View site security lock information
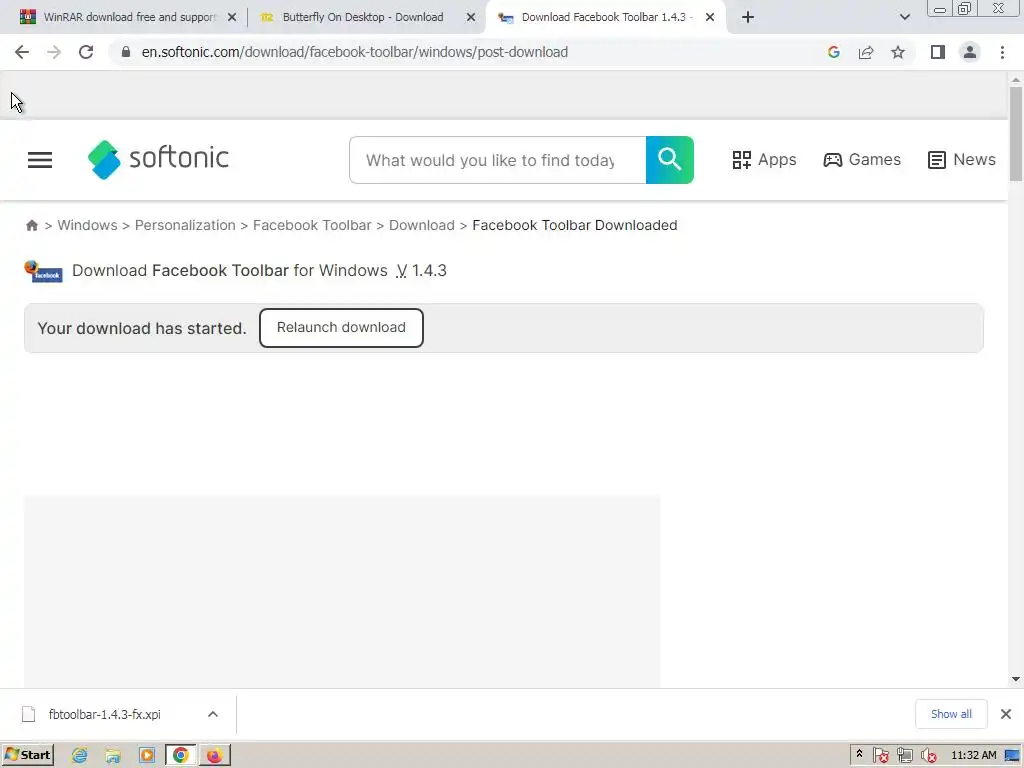This screenshot has width=1024, height=768. point(126,52)
